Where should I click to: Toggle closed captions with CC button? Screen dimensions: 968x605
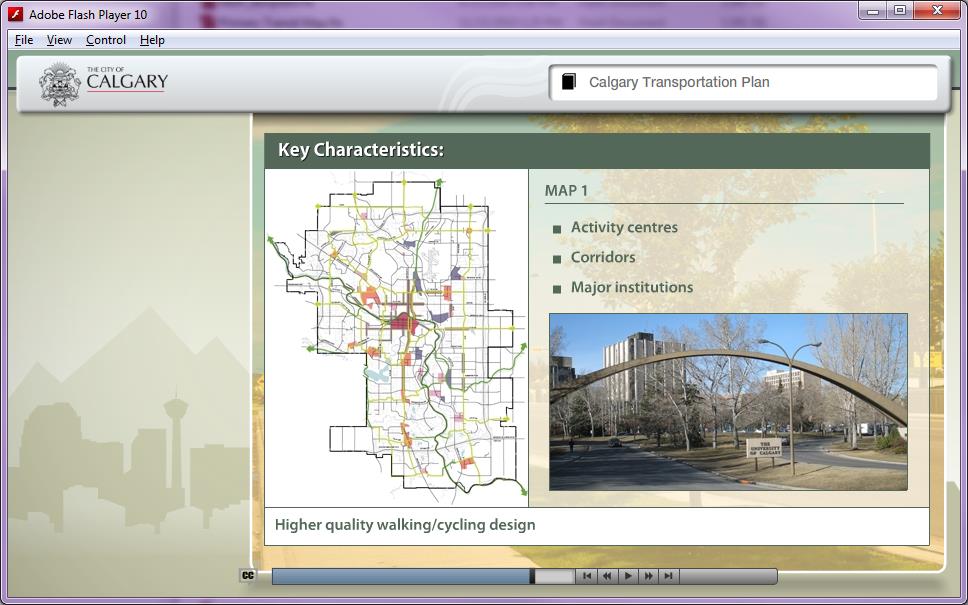(247, 576)
